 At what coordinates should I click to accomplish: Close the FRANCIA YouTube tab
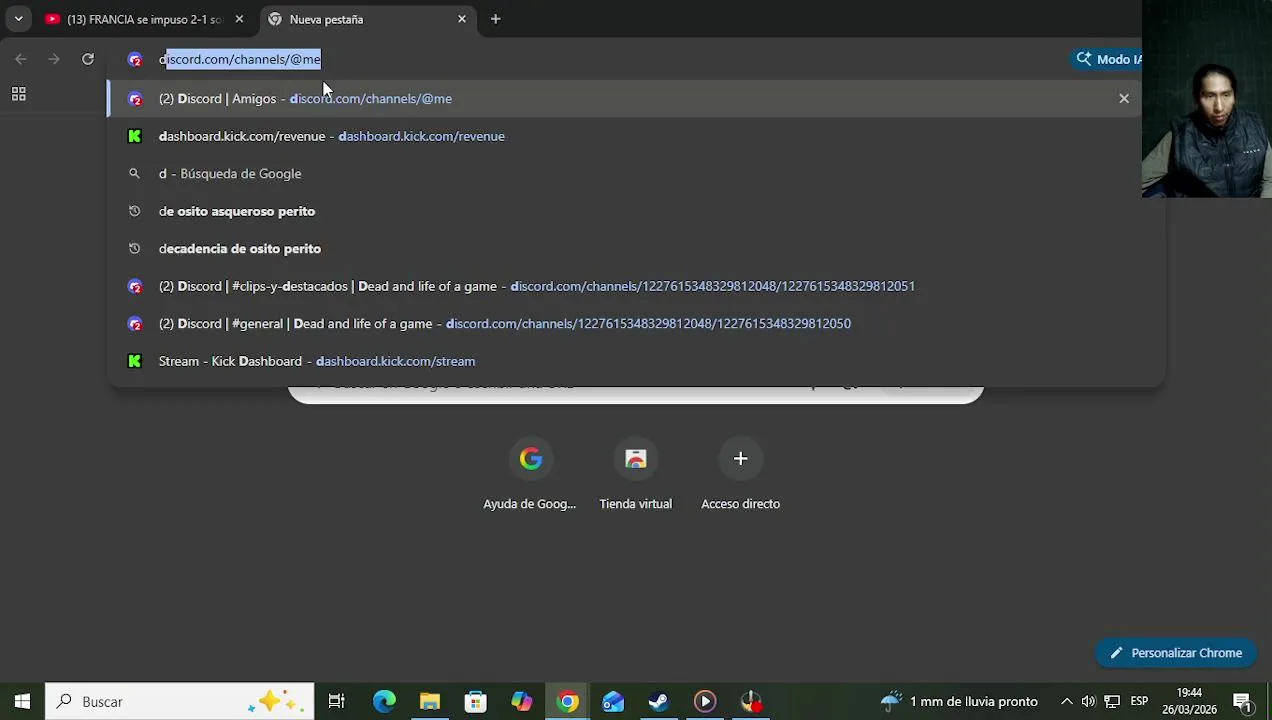(239, 19)
